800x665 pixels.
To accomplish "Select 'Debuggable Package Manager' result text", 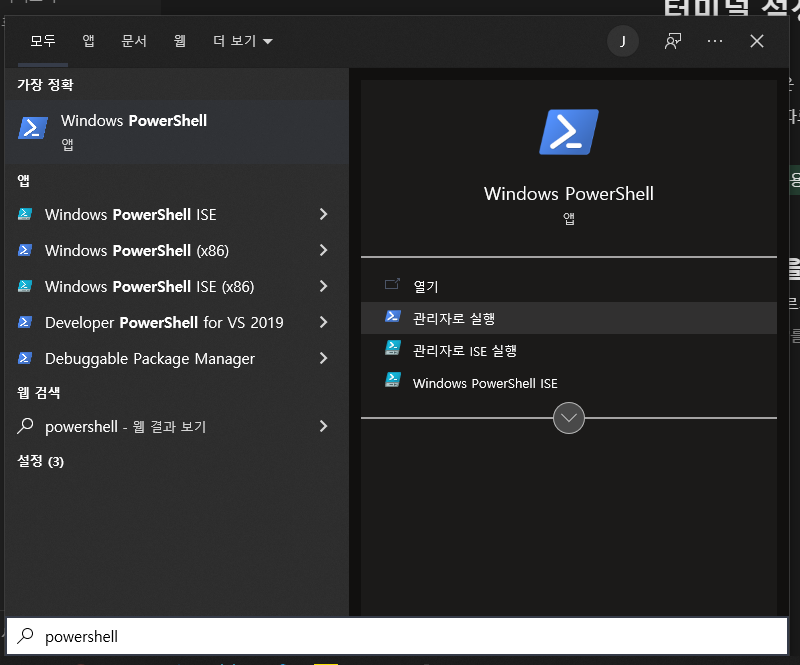I will [149, 359].
